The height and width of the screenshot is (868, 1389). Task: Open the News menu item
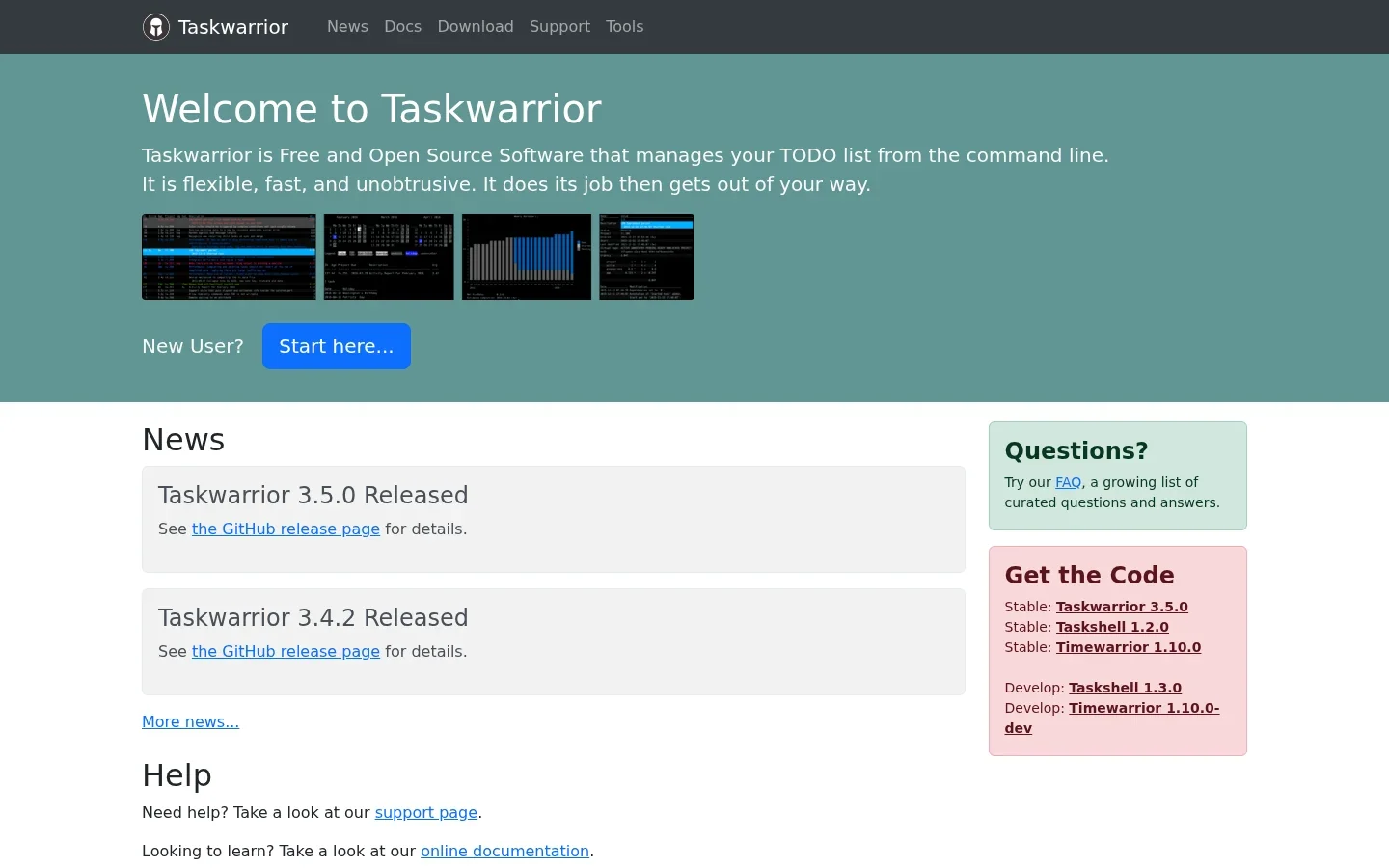tap(347, 27)
